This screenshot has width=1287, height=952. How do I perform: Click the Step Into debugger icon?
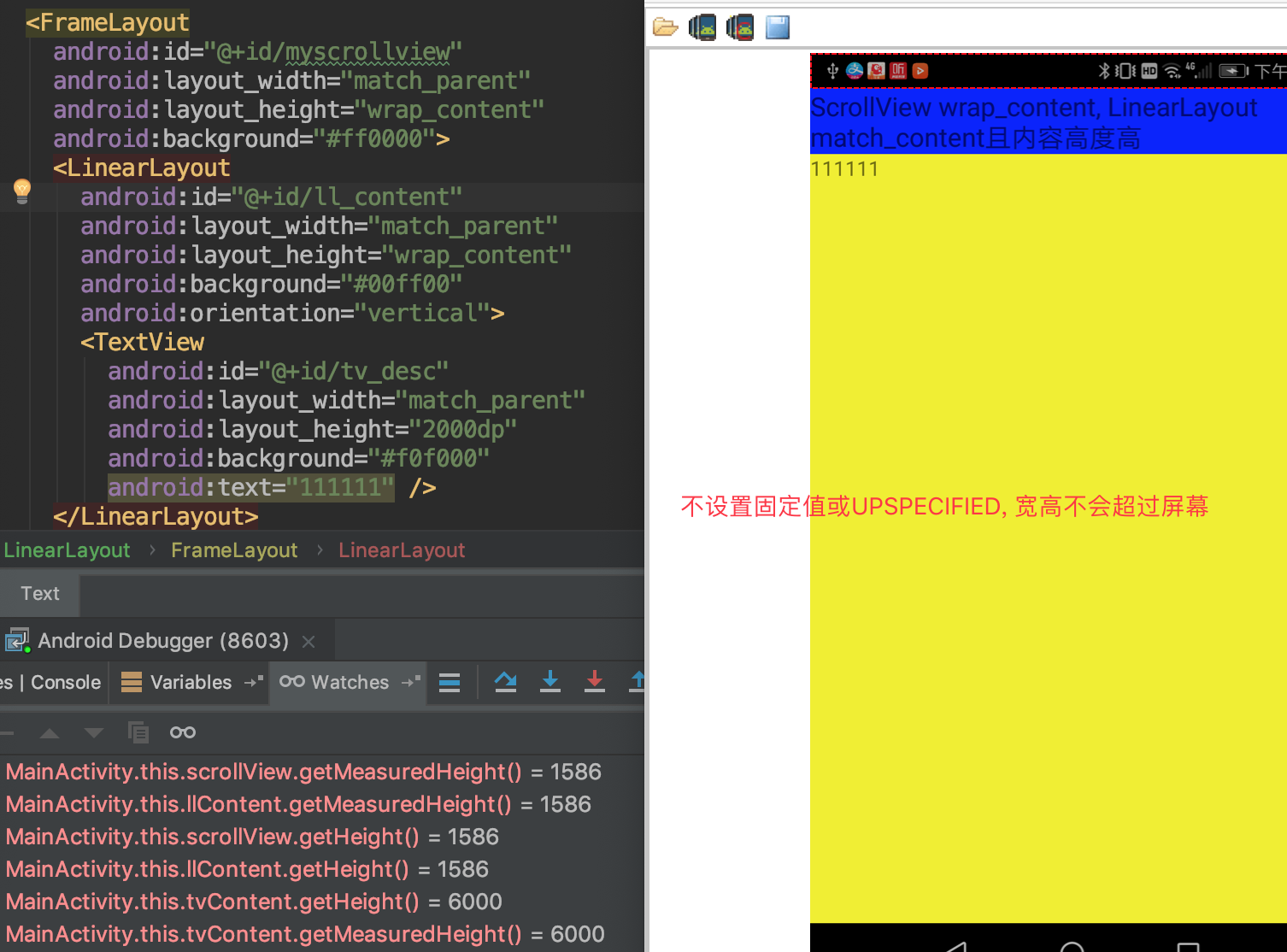(550, 681)
